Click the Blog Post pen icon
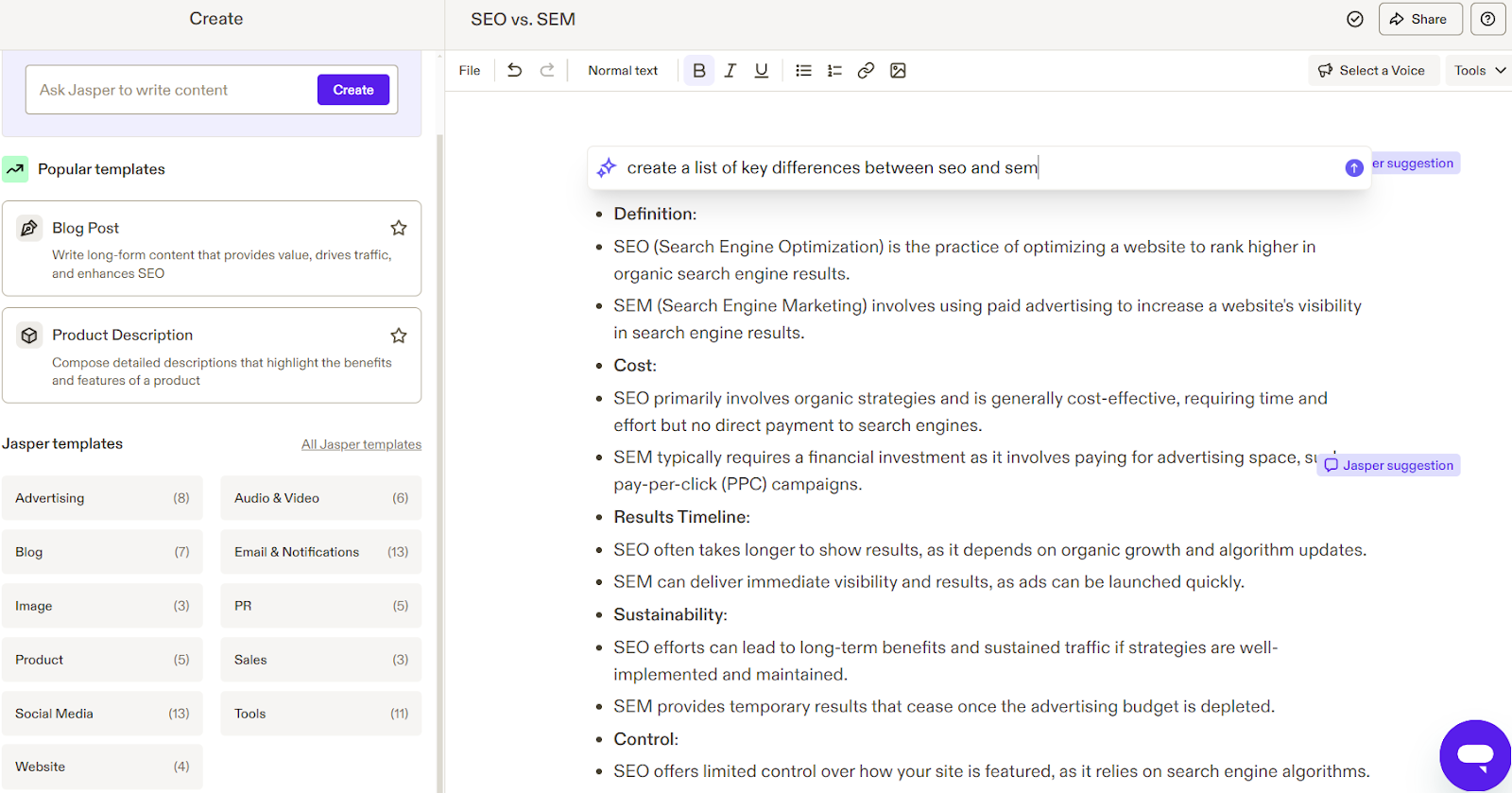 click(29, 228)
